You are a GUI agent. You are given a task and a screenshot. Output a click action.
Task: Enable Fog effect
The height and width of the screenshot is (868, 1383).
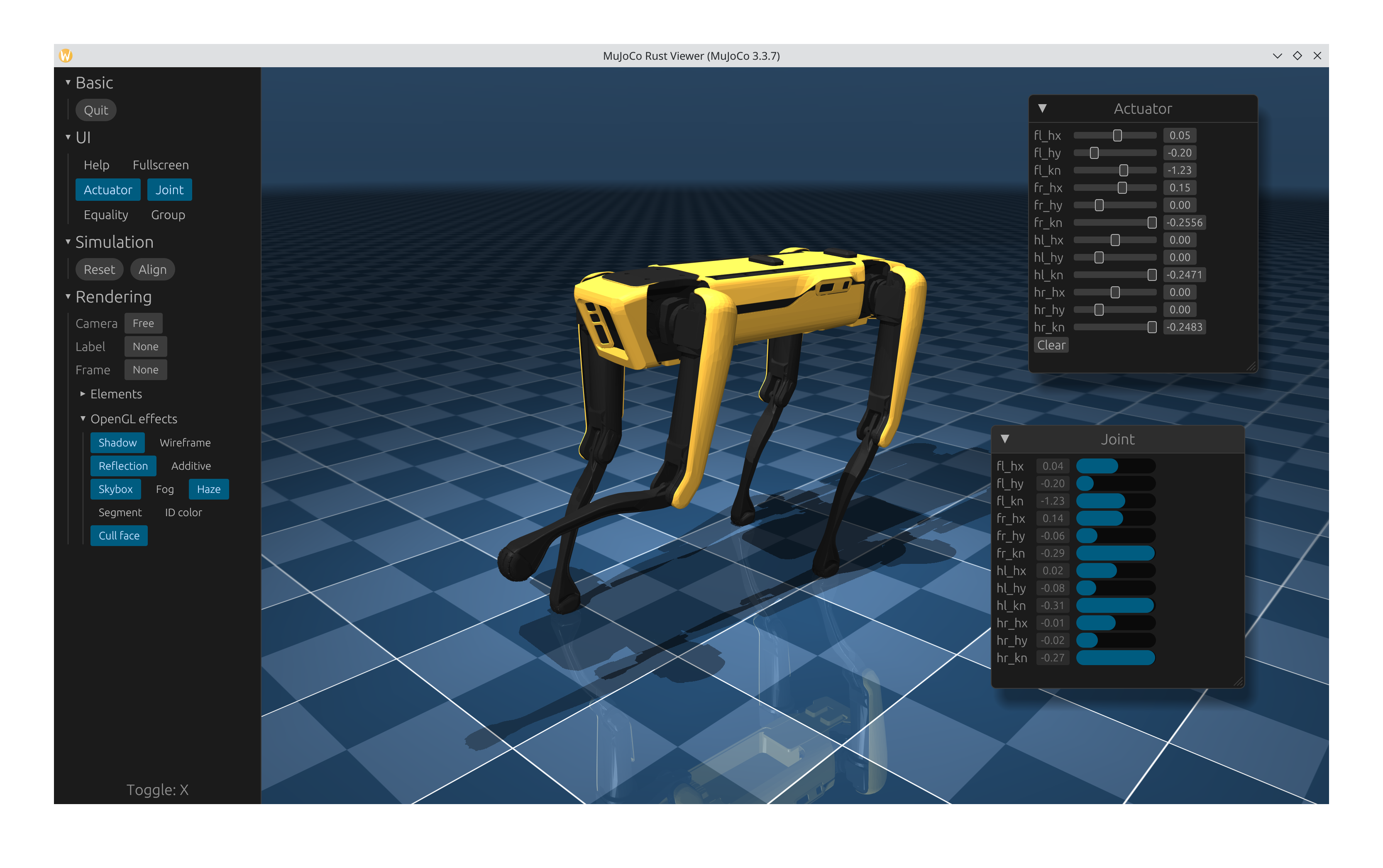(165, 489)
